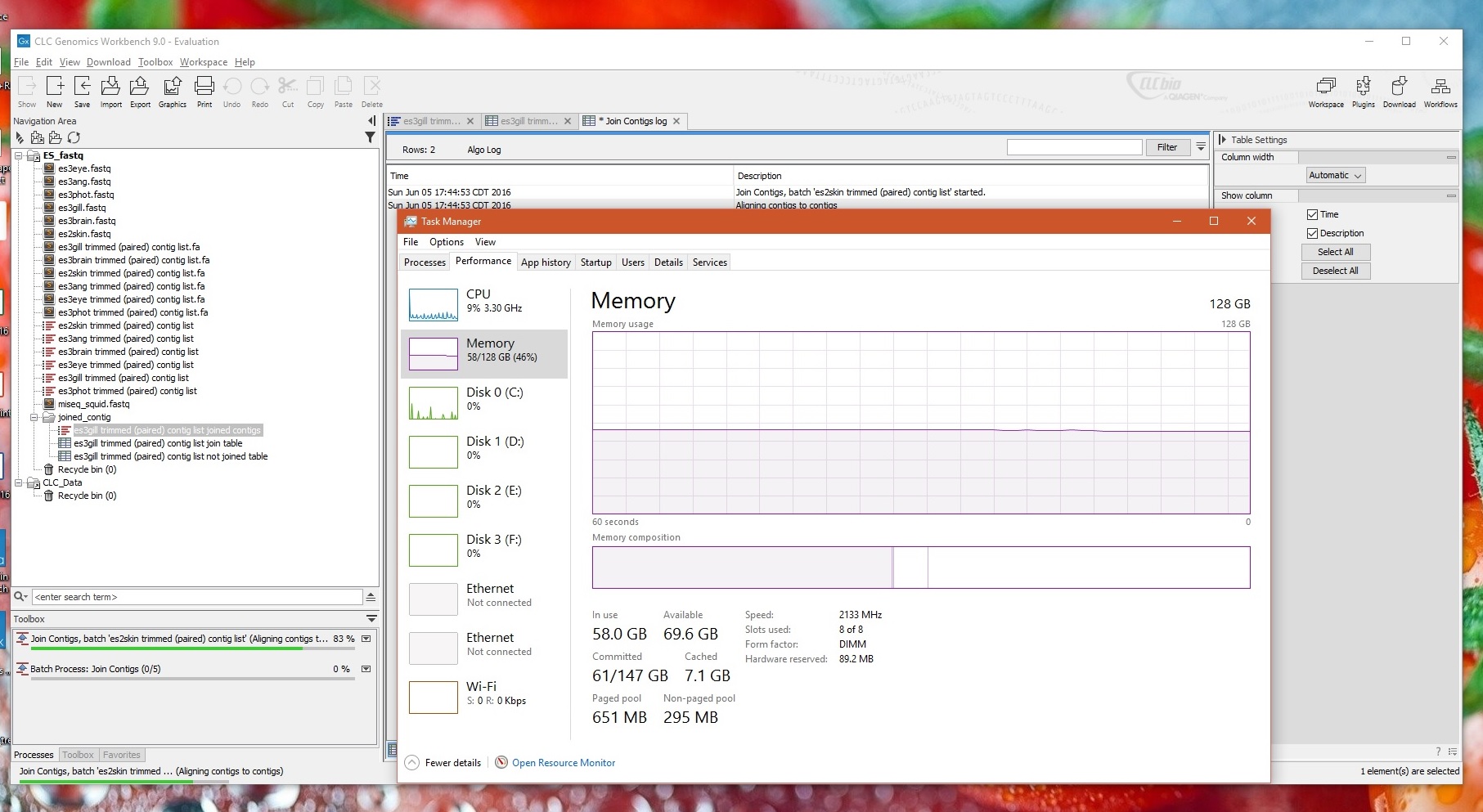Open the Toolbox menu in CLC menu bar
The width and height of the screenshot is (1483, 812).
coord(155,62)
